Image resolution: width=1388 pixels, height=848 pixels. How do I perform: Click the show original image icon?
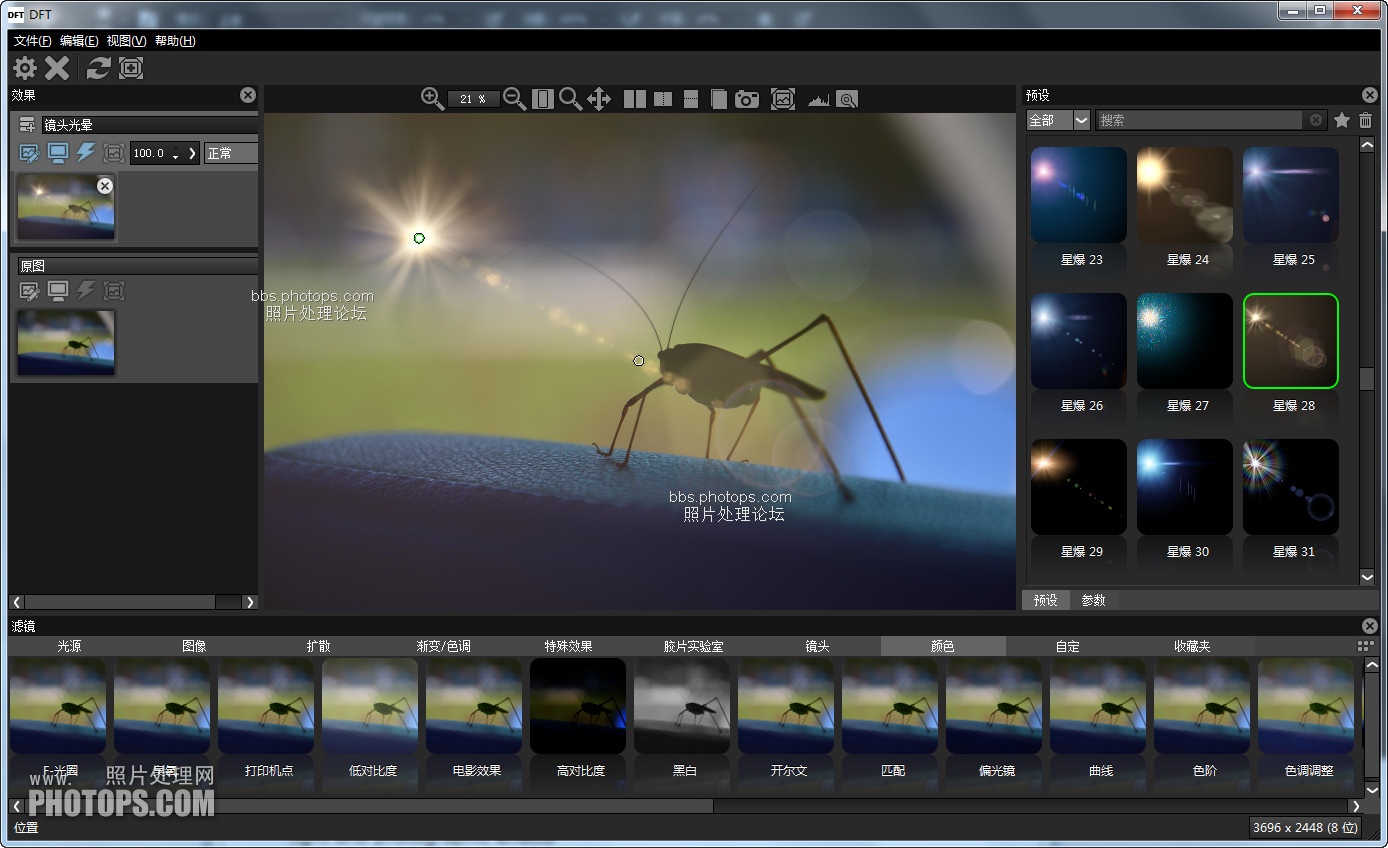tap(783, 99)
